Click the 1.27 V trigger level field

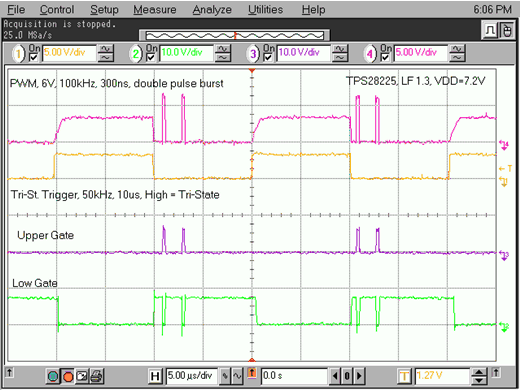tap(442, 376)
